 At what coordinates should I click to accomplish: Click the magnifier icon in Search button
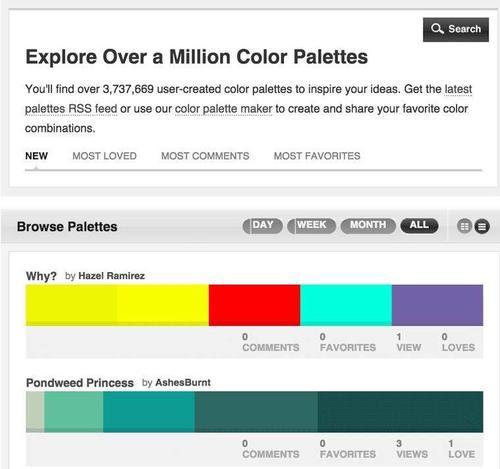[437, 29]
